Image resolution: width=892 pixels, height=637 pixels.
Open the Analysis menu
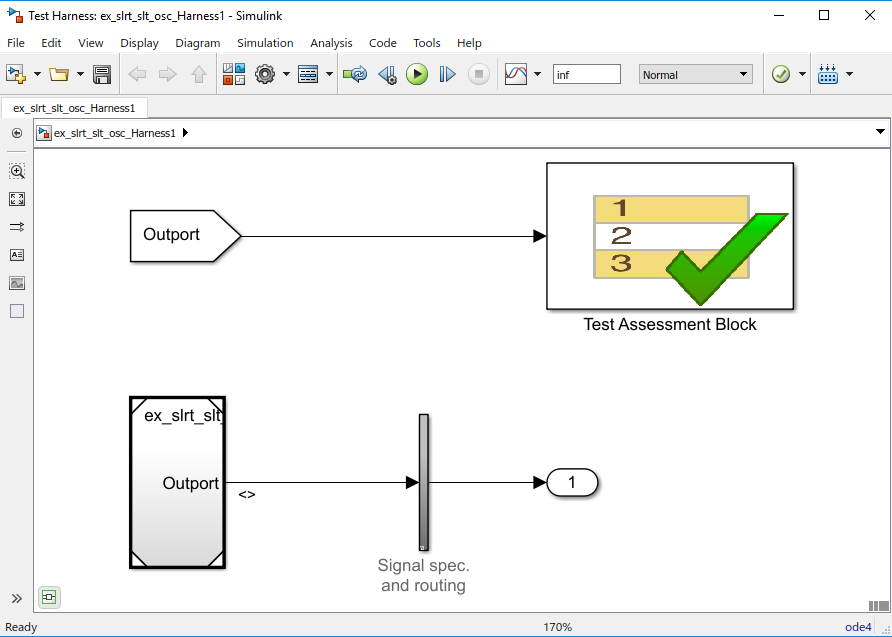331,43
